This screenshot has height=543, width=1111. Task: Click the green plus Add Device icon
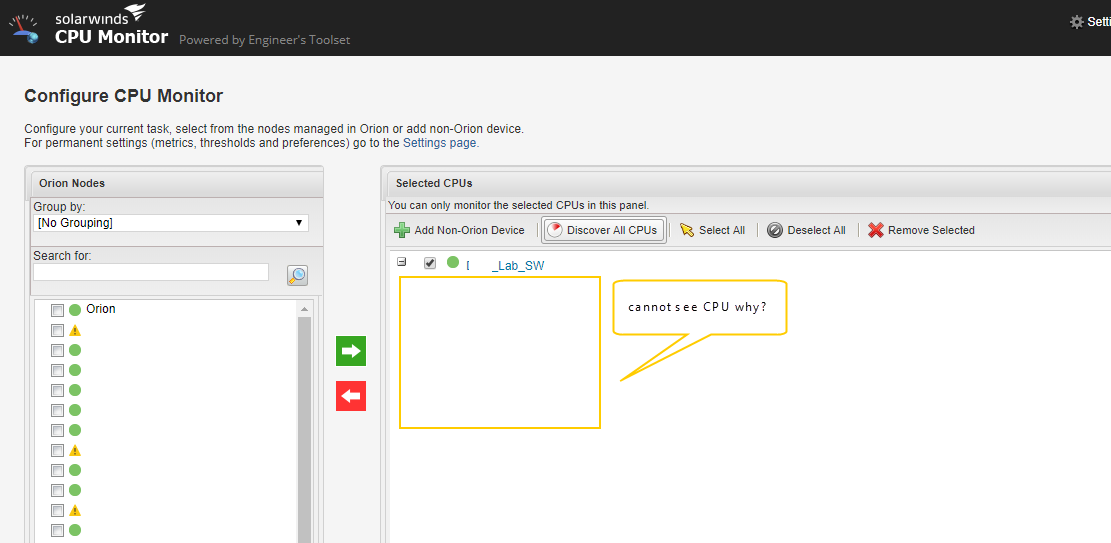[x=402, y=230]
